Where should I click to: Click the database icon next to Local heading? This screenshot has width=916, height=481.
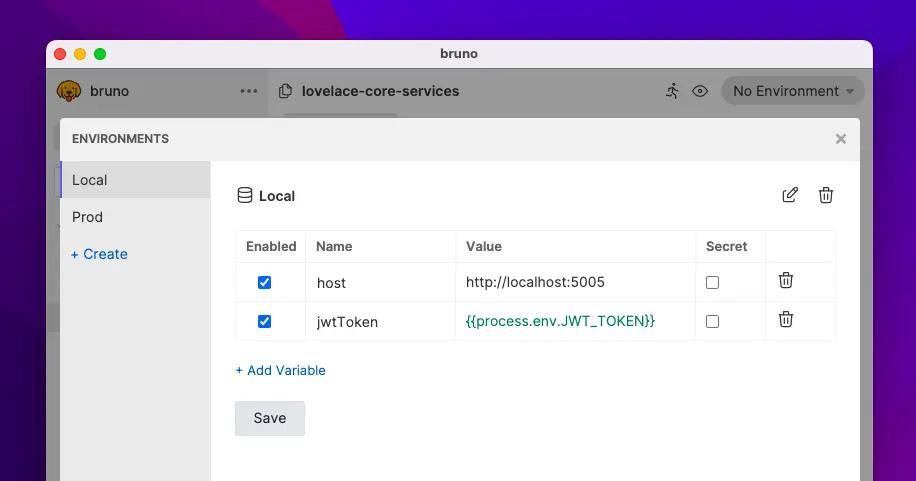(x=245, y=195)
